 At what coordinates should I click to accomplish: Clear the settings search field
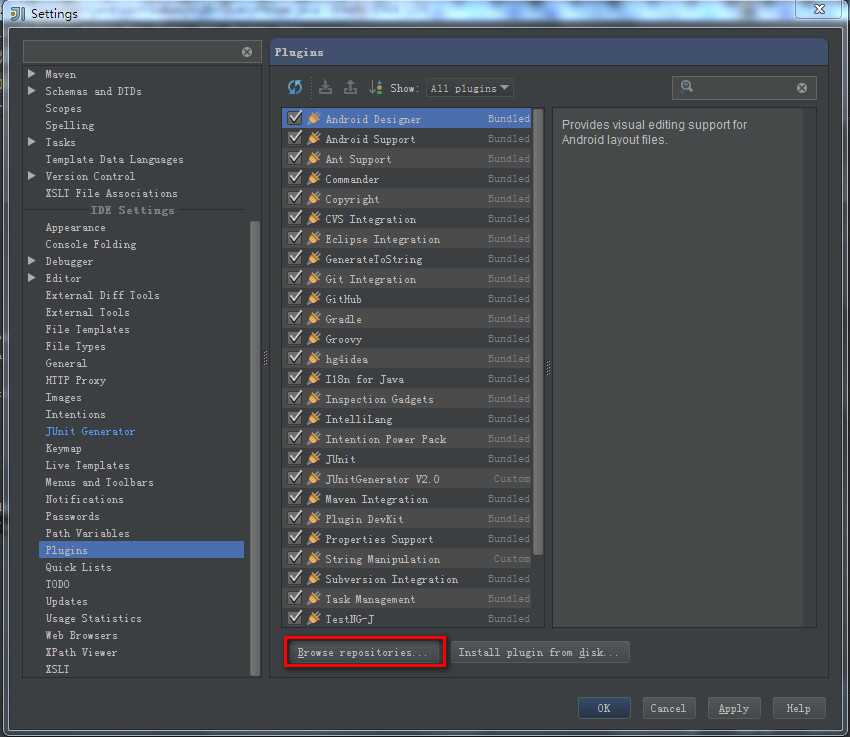pyautogui.click(x=247, y=52)
